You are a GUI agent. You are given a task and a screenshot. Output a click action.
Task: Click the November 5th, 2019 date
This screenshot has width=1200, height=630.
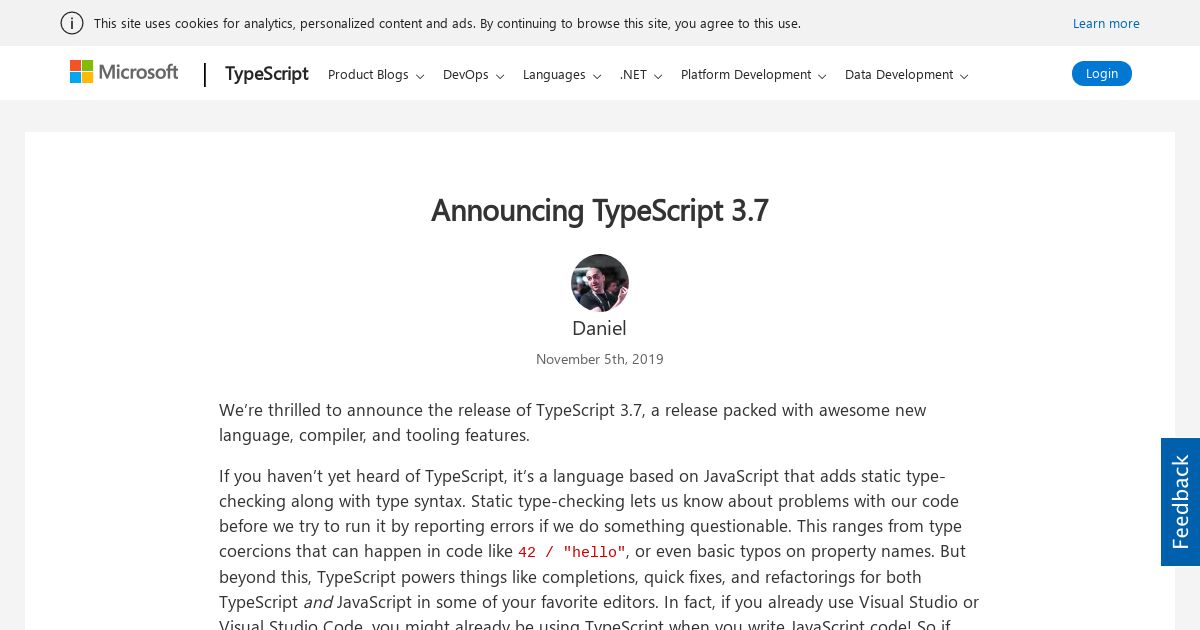tap(600, 359)
